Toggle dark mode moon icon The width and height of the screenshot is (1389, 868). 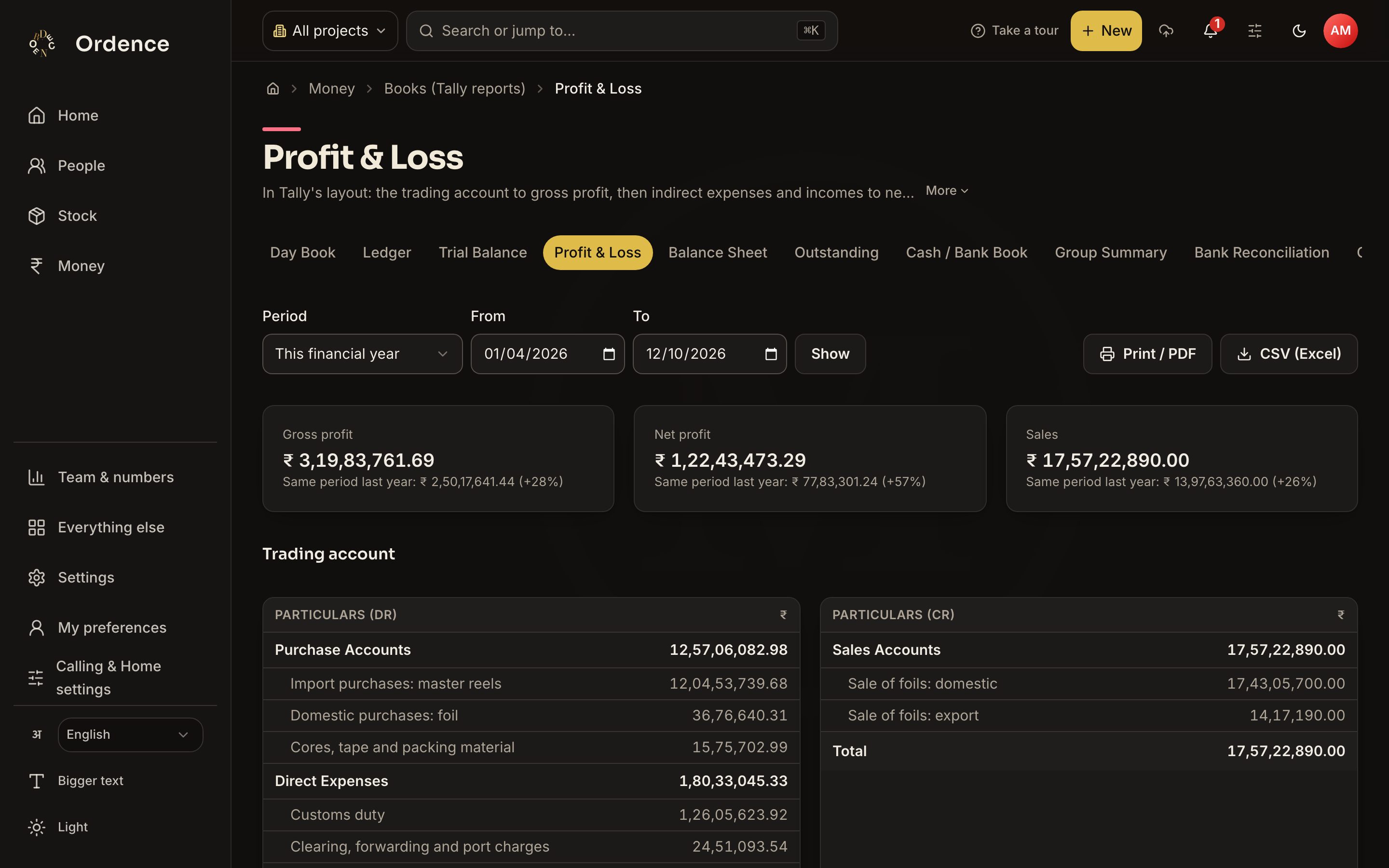[x=1299, y=31]
